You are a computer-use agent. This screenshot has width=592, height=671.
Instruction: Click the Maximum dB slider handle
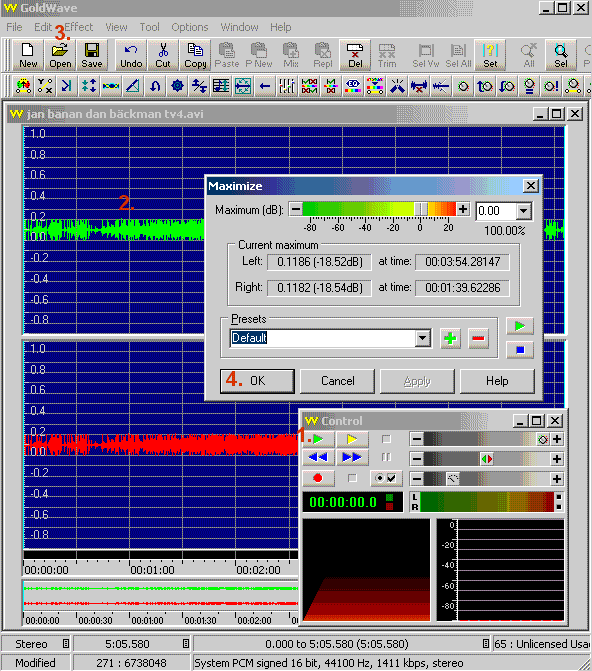tap(421, 209)
